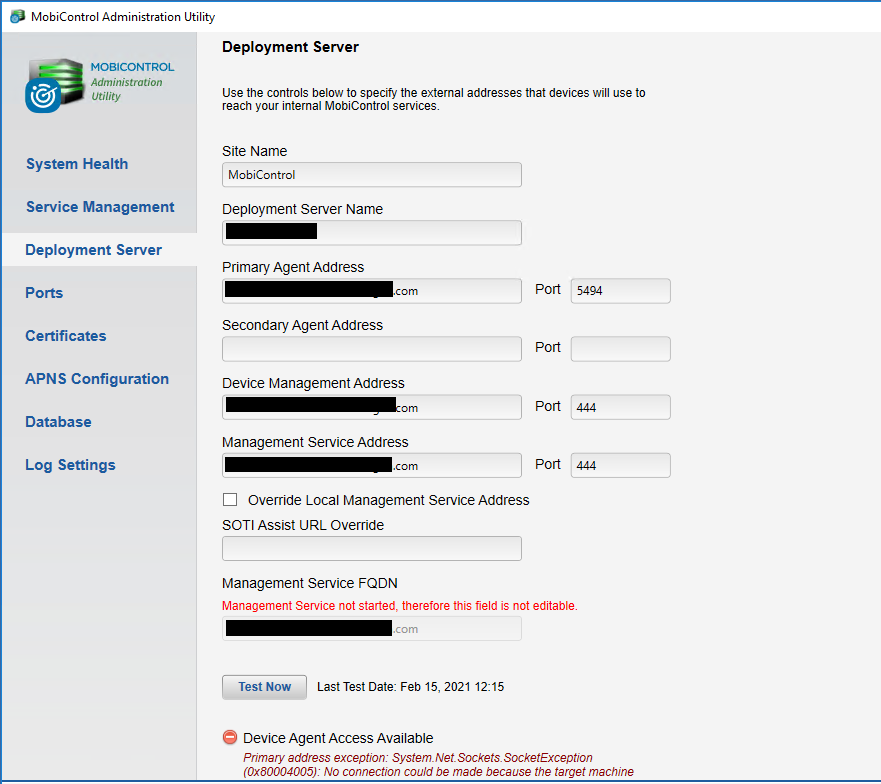Click the SOTI Assist URL Override field
This screenshot has height=784, width=881.
(371, 549)
